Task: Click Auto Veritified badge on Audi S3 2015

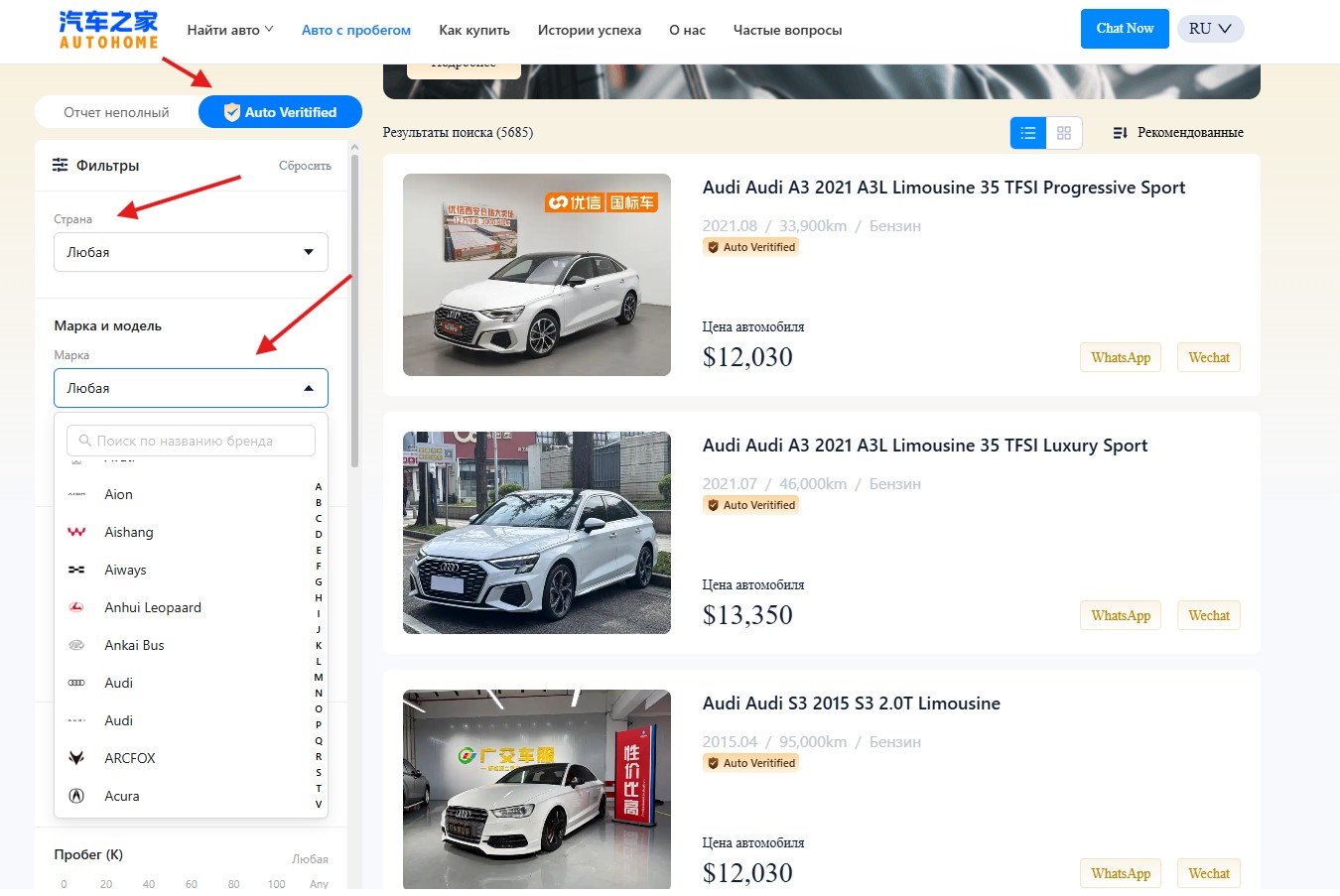Action: point(750,763)
